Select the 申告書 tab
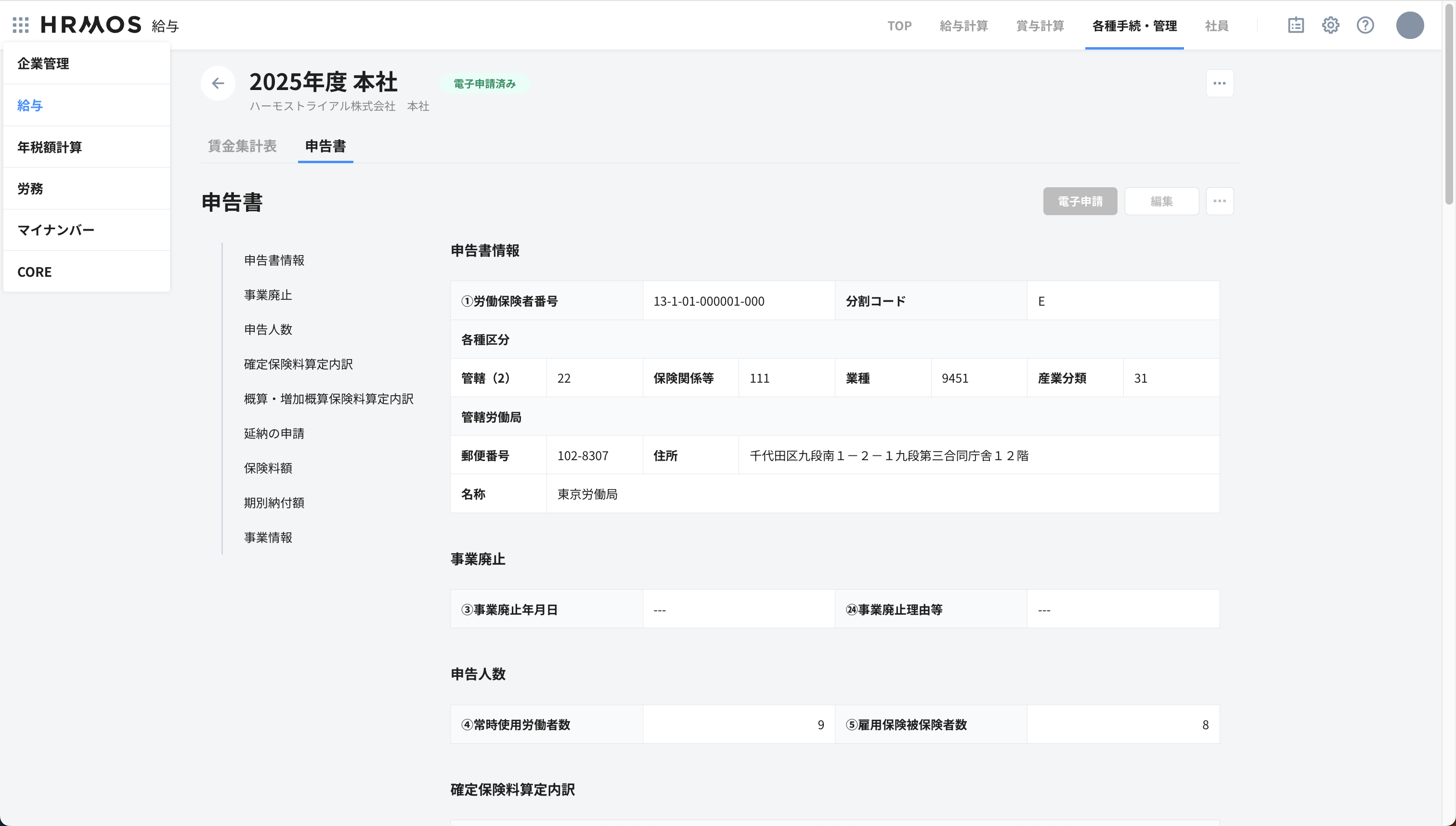Image resolution: width=1456 pixels, height=826 pixels. 325,146
